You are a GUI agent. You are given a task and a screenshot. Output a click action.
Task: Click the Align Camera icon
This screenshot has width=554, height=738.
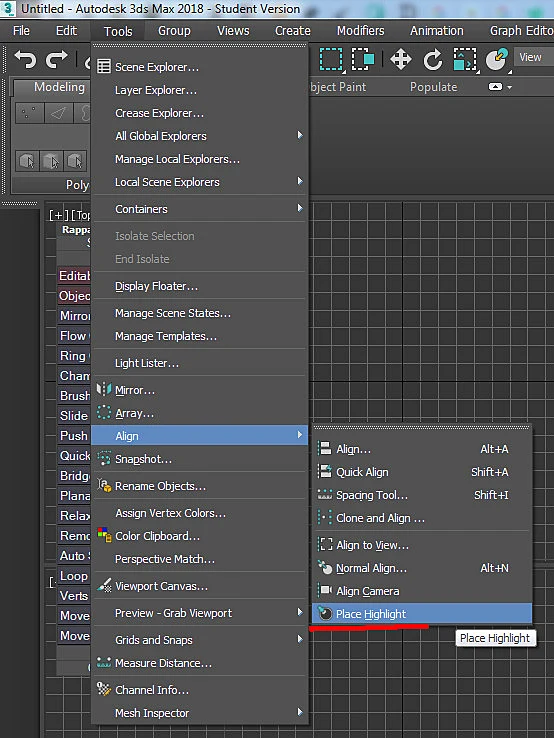coord(324,590)
